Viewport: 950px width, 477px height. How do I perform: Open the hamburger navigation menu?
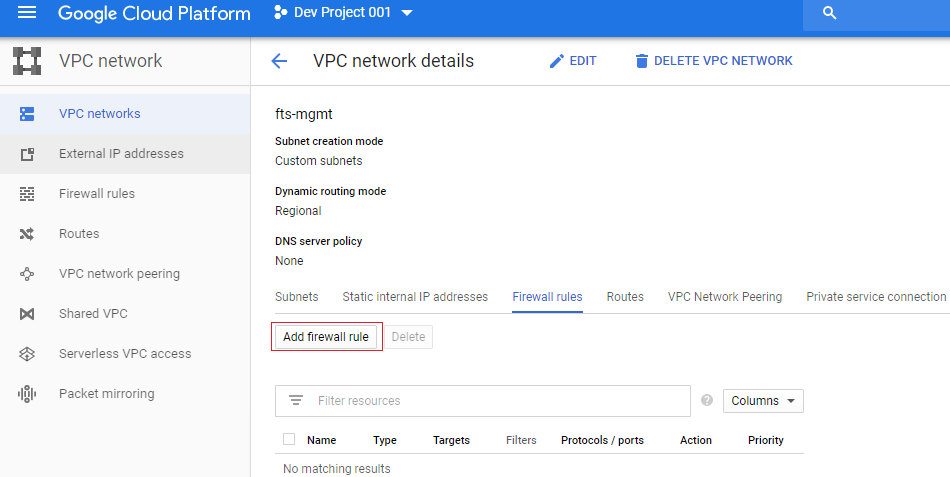click(x=27, y=13)
